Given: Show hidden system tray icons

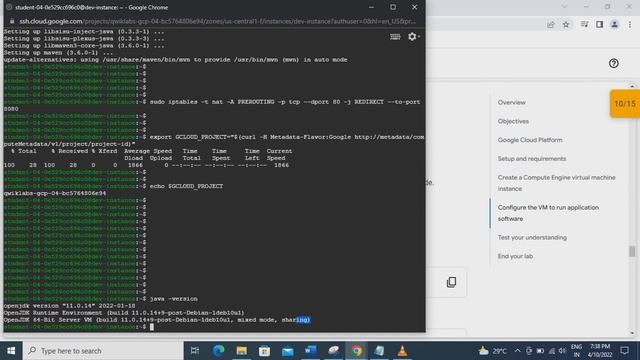Looking at the screenshot, I should click(x=517, y=351).
